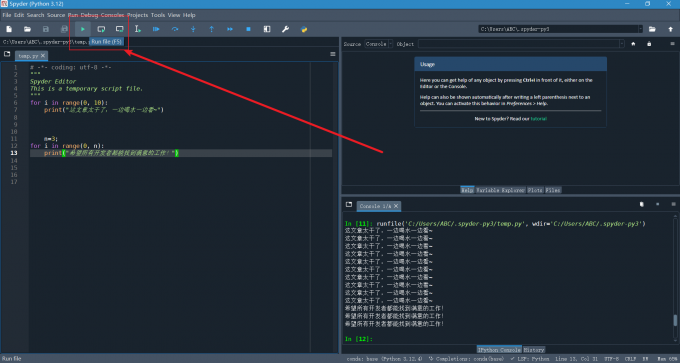The width and height of the screenshot is (680, 363).
Task: Click the Open file folder toolbar icon
Action: point(27,29)
